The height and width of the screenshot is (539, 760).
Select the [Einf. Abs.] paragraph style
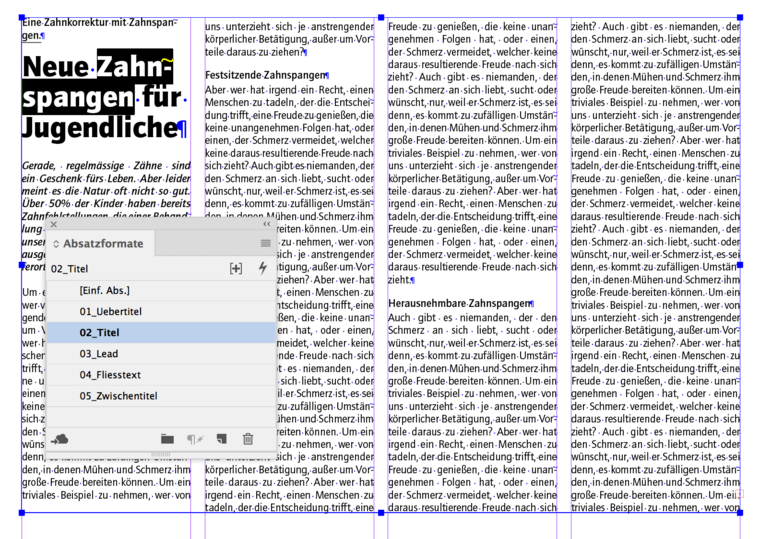(161, 290)
